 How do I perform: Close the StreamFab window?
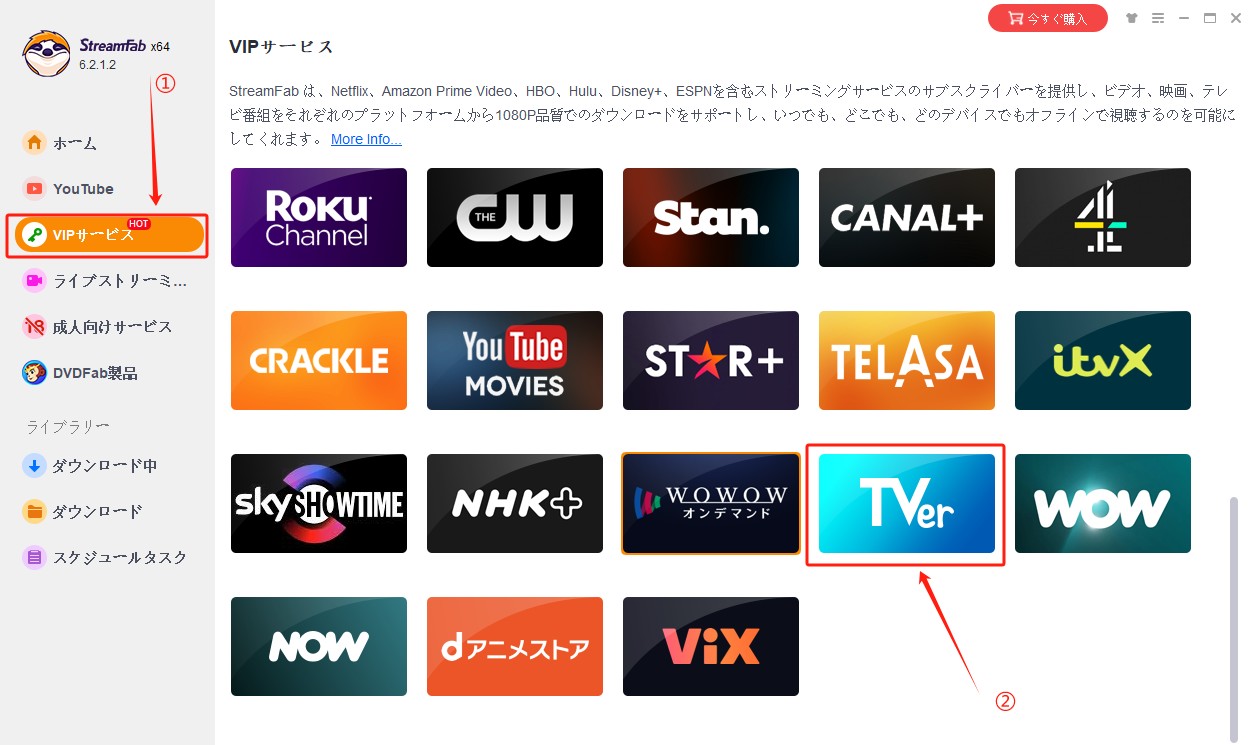click(1236, 18)
